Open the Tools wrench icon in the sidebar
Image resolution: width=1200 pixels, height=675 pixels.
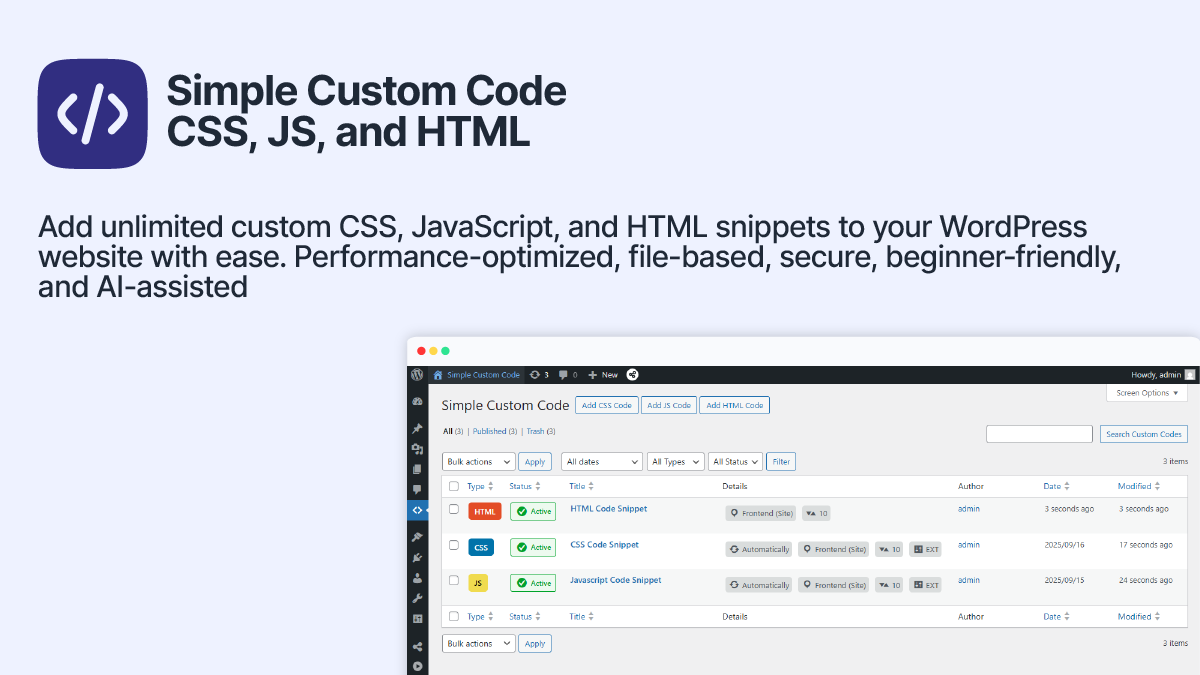click(x=417, y=598)
